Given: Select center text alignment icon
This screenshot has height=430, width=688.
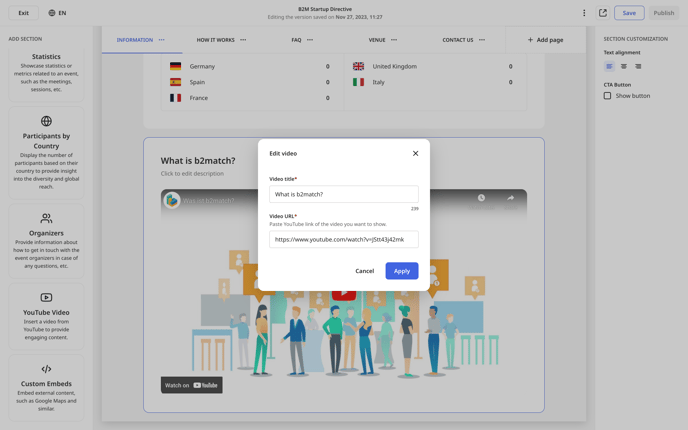Looking at the screenshot, I should 624,66.
